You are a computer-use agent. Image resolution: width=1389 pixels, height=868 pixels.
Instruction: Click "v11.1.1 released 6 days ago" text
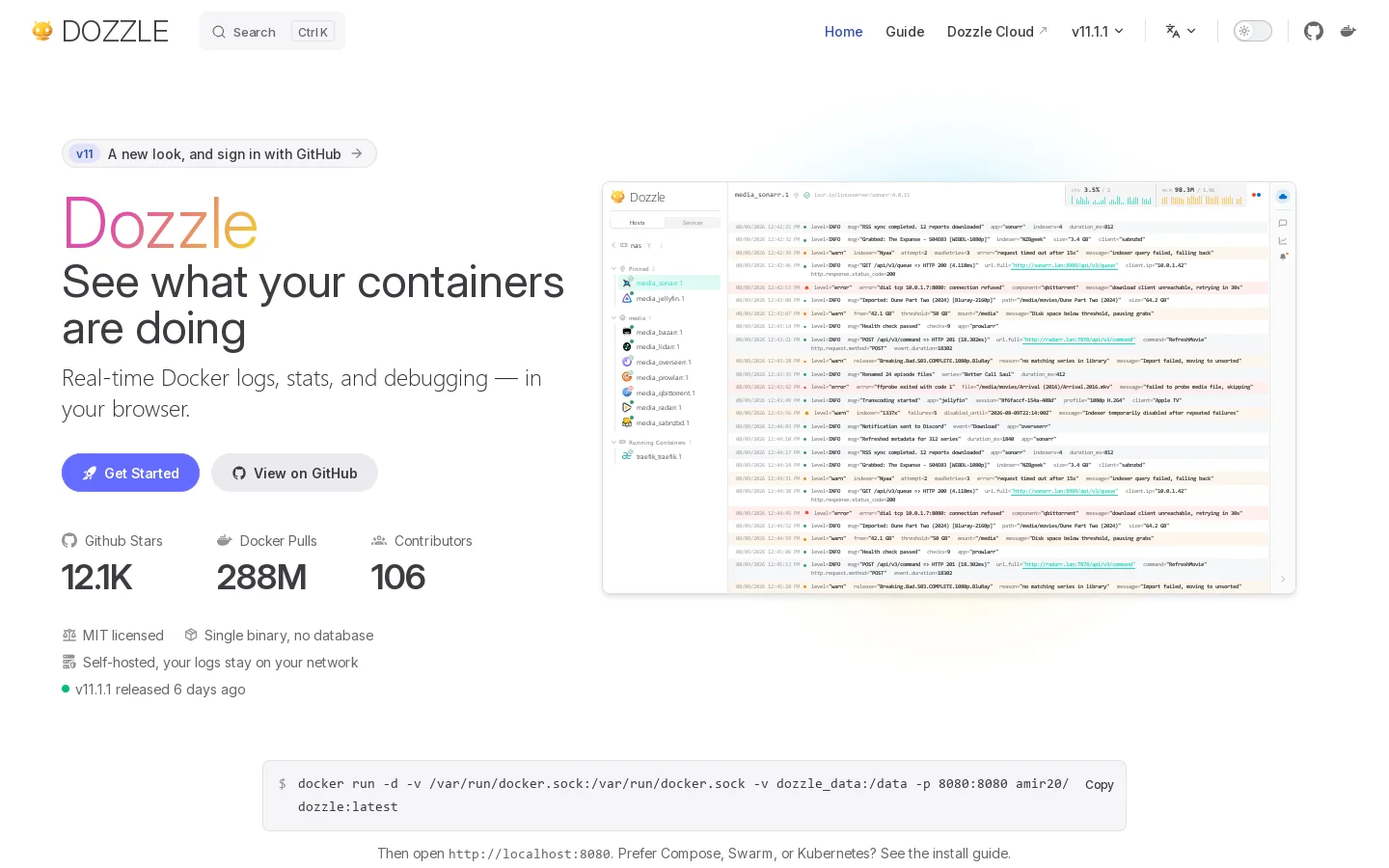(x=160, y=690)
